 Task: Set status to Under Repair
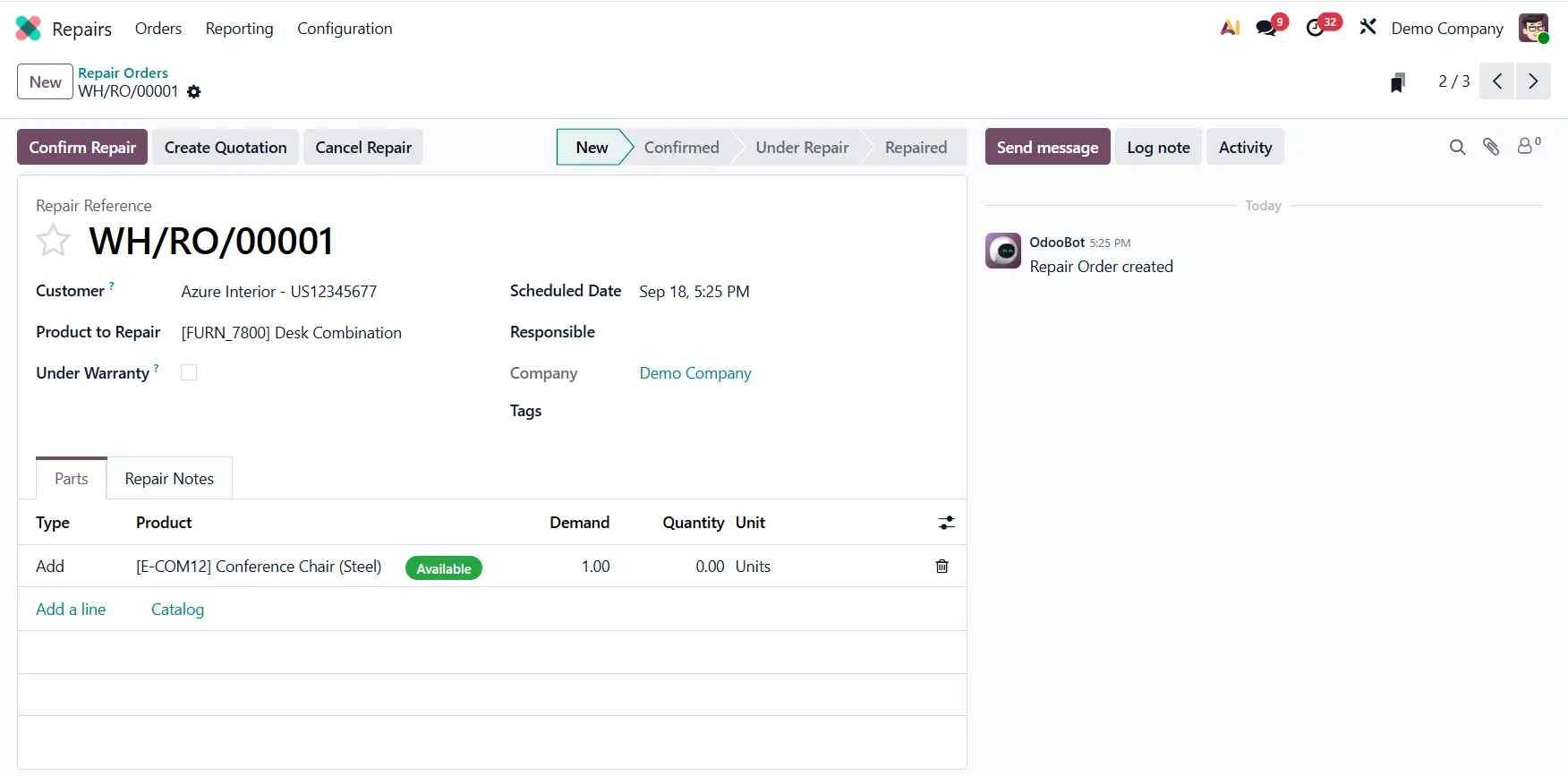(802, 148)
